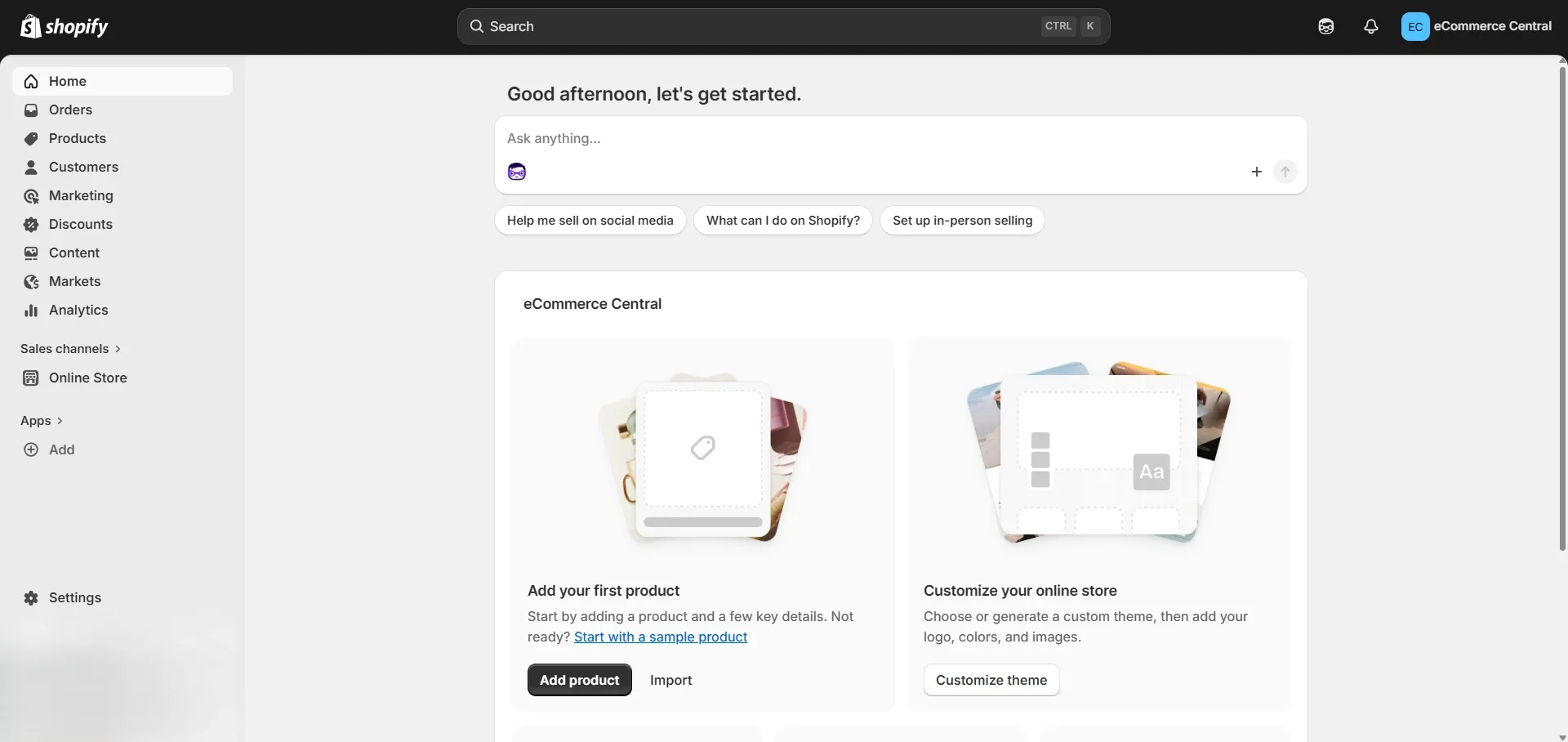Focus the Ask anything input
Image resolution: width=1568 pixels, height=742 pixels.
point(901,139)
